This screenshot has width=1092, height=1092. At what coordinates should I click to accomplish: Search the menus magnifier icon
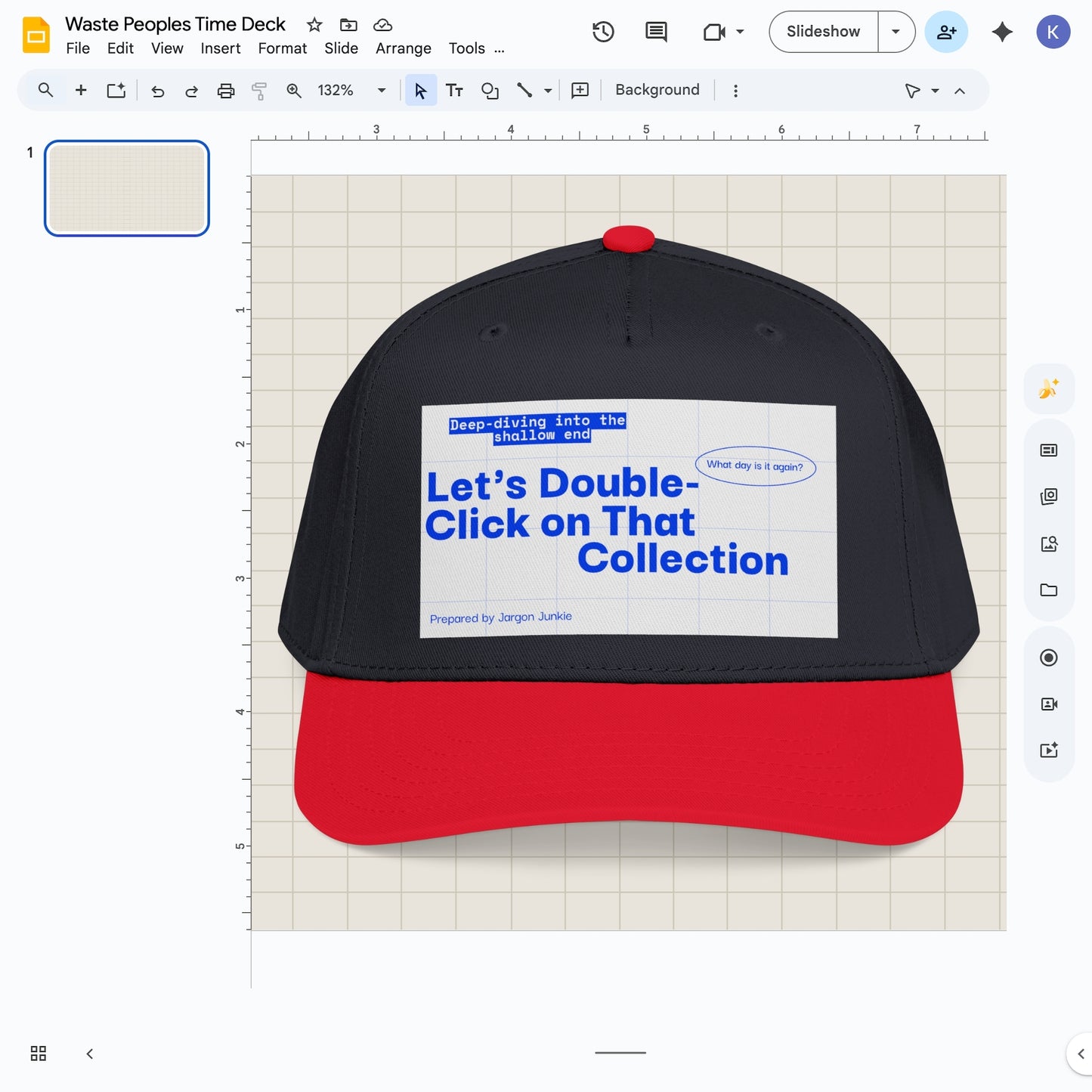pos(45,91)
